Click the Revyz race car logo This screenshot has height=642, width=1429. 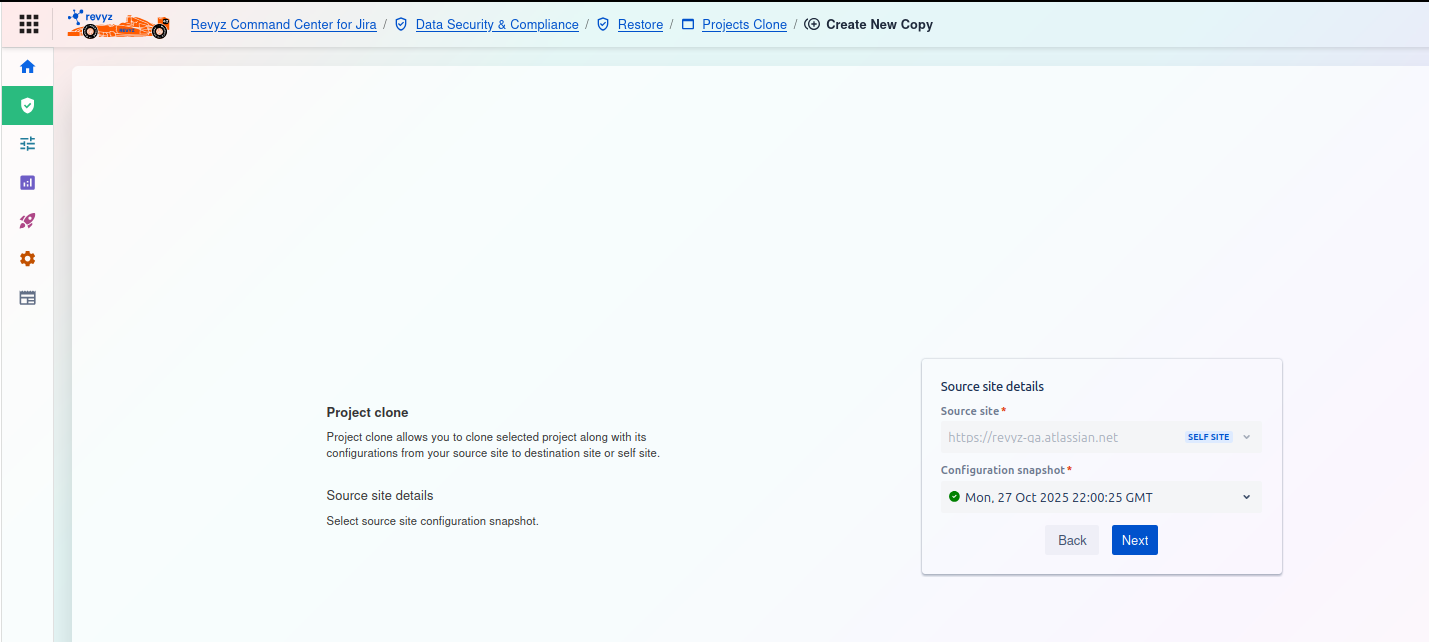[x=118, y=24]
